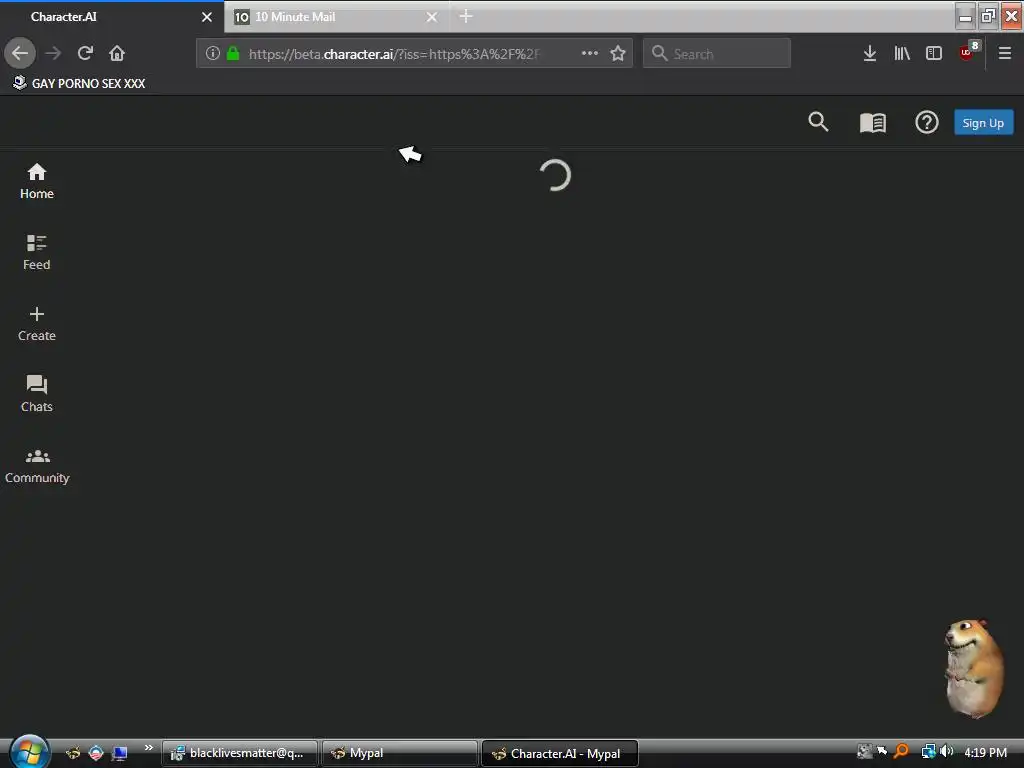The height and width of the screenshot is (768, 1024).
Task: Click the orange magnifier tray icon
Action: (x=901, y=752)
